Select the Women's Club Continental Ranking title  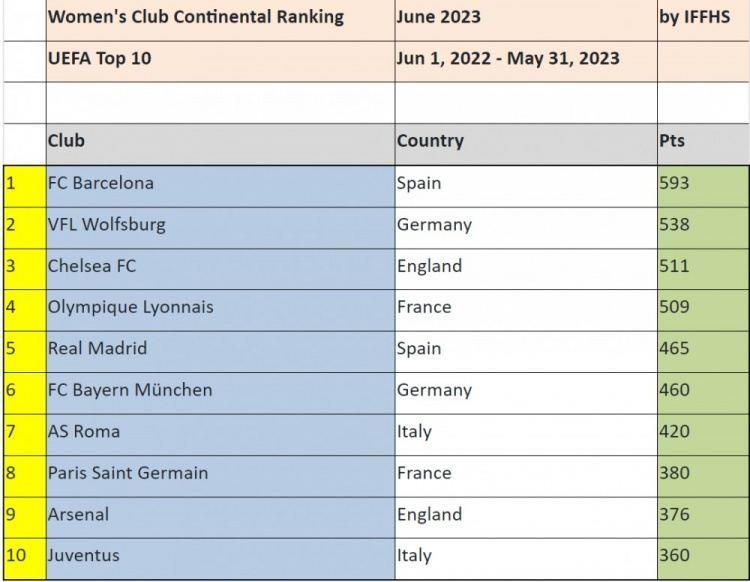tap(196, 17)
